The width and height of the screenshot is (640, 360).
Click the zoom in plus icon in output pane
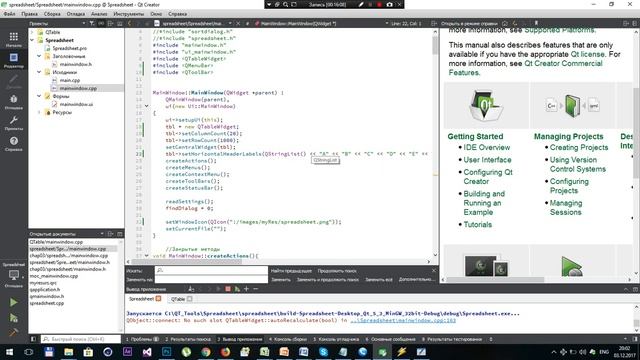(246, 289)
